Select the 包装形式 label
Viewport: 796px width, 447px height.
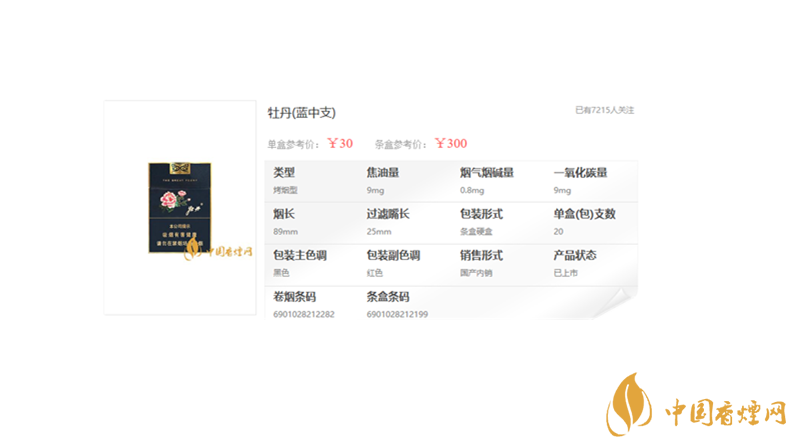[x=481, y=214]
